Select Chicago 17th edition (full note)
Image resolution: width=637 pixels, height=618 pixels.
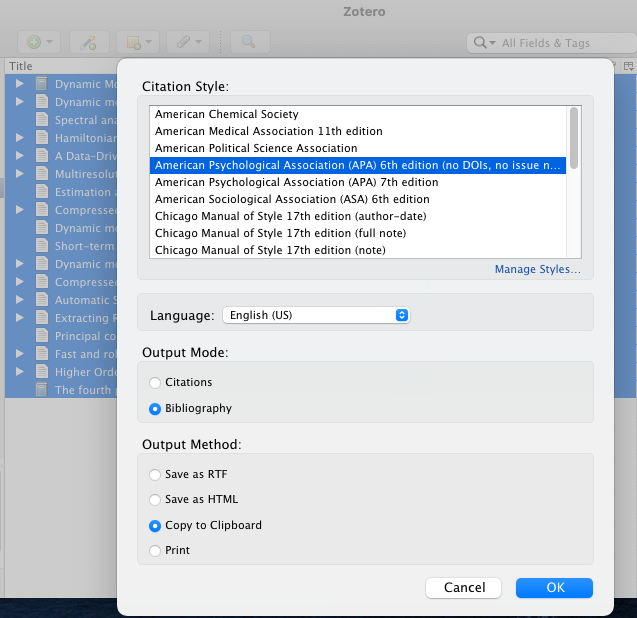point(358,233)
